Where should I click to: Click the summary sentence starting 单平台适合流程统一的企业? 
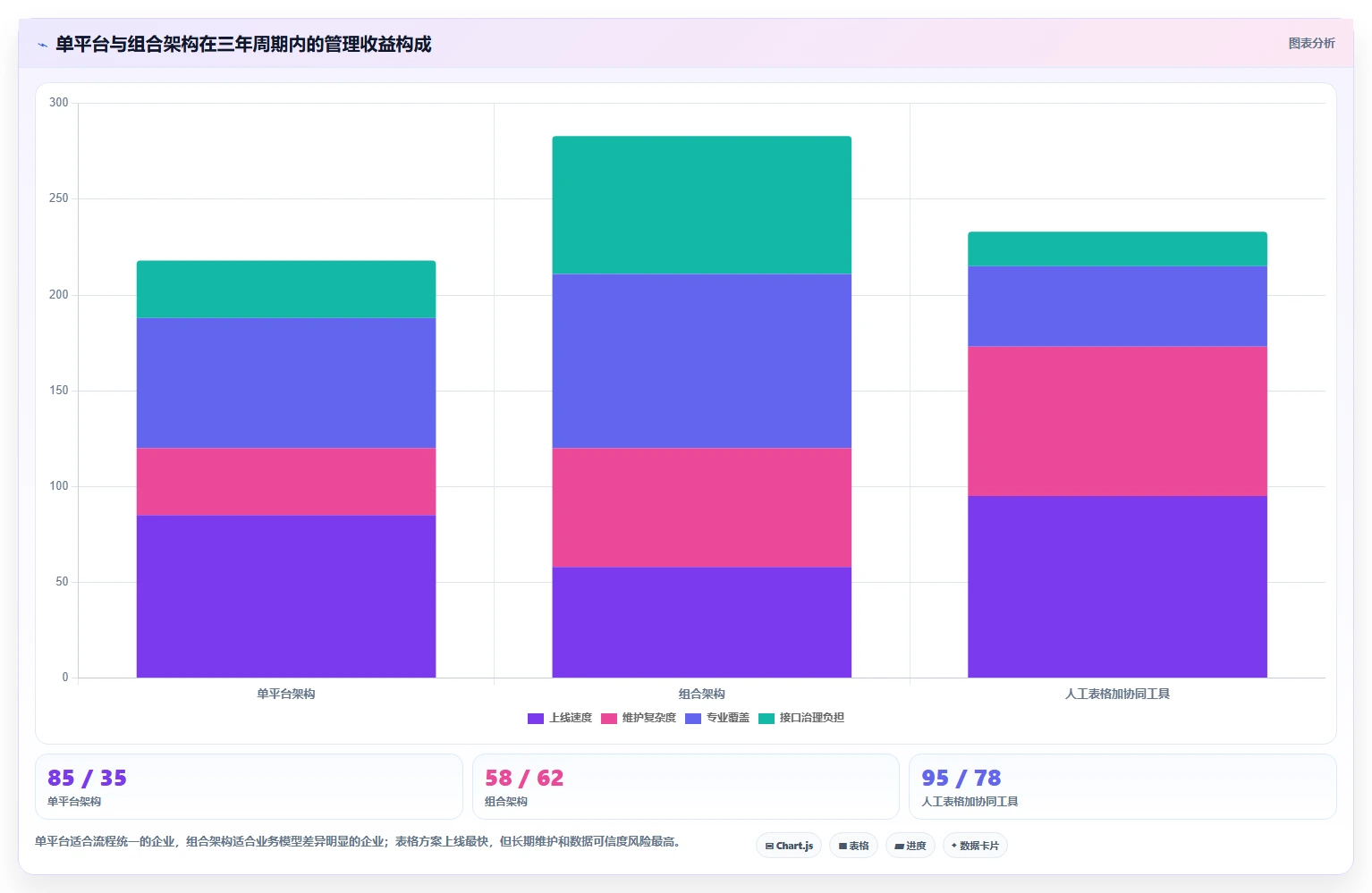click(x=359, y=842)
